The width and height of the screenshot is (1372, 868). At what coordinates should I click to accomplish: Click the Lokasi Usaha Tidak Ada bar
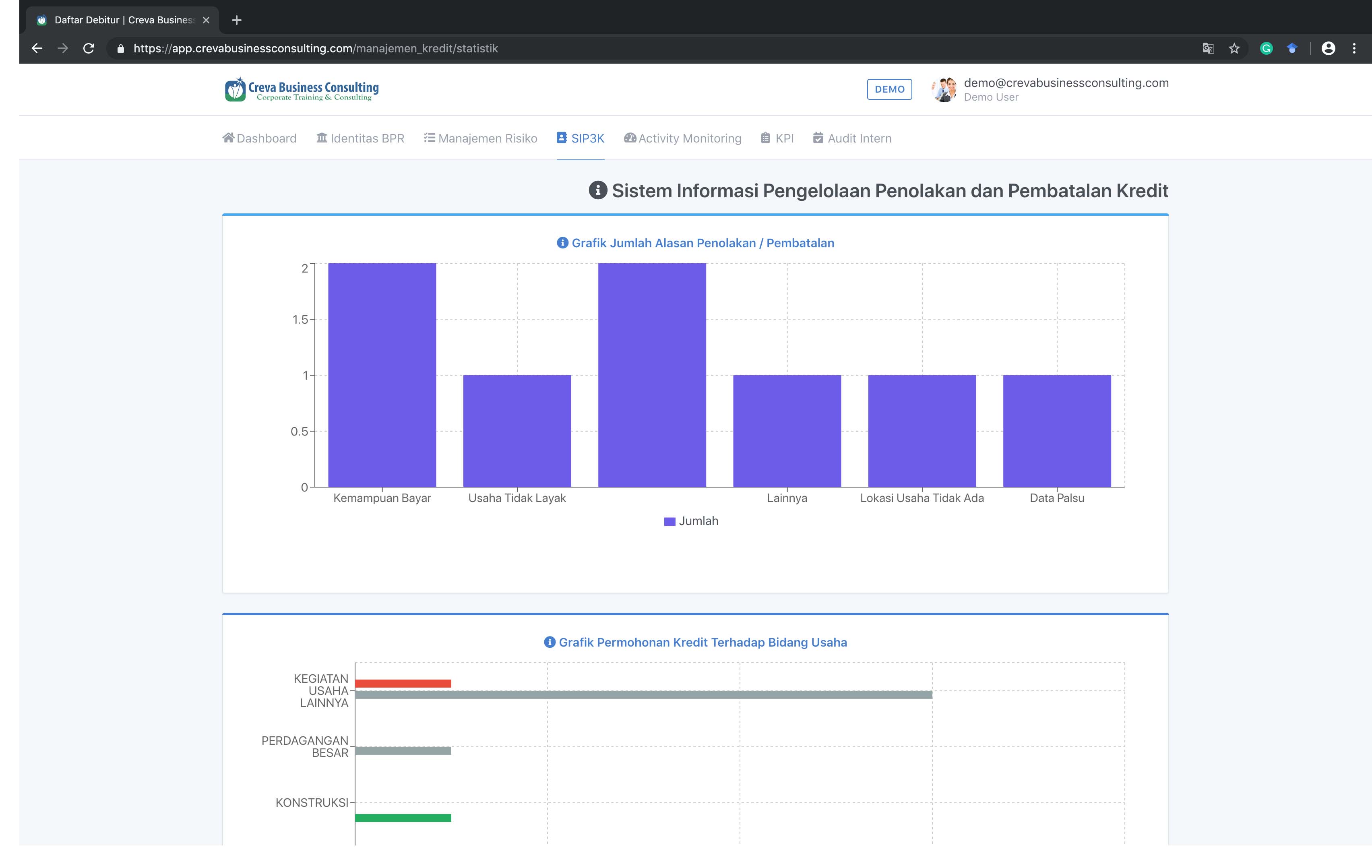coord(922,431)
